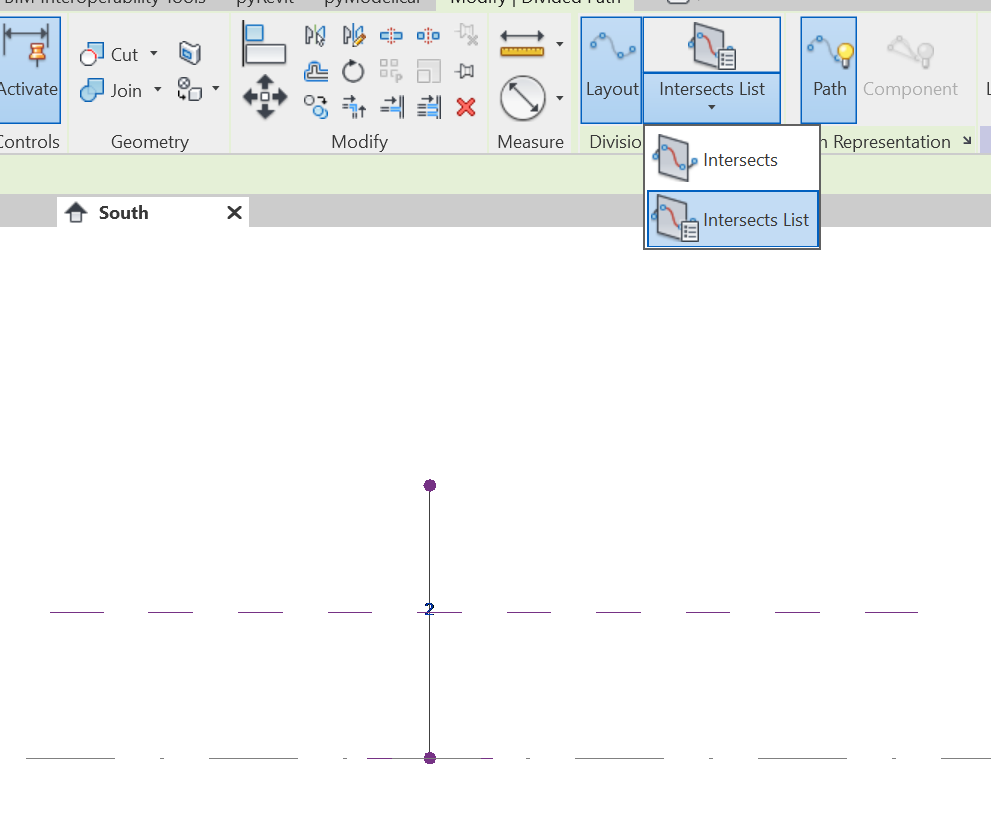
Task: Click the Intersects List ribbon button icon
Action: click(x=712, y=45)
